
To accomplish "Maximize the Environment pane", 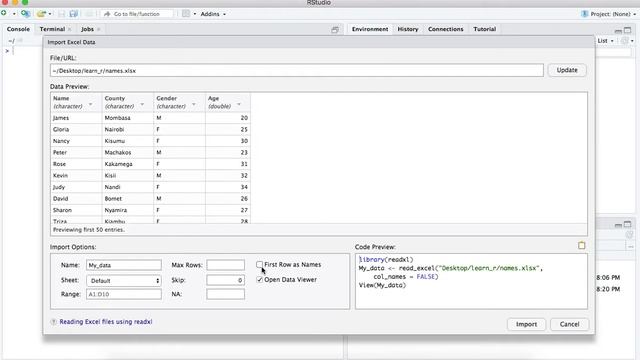I will coord(627,30).
